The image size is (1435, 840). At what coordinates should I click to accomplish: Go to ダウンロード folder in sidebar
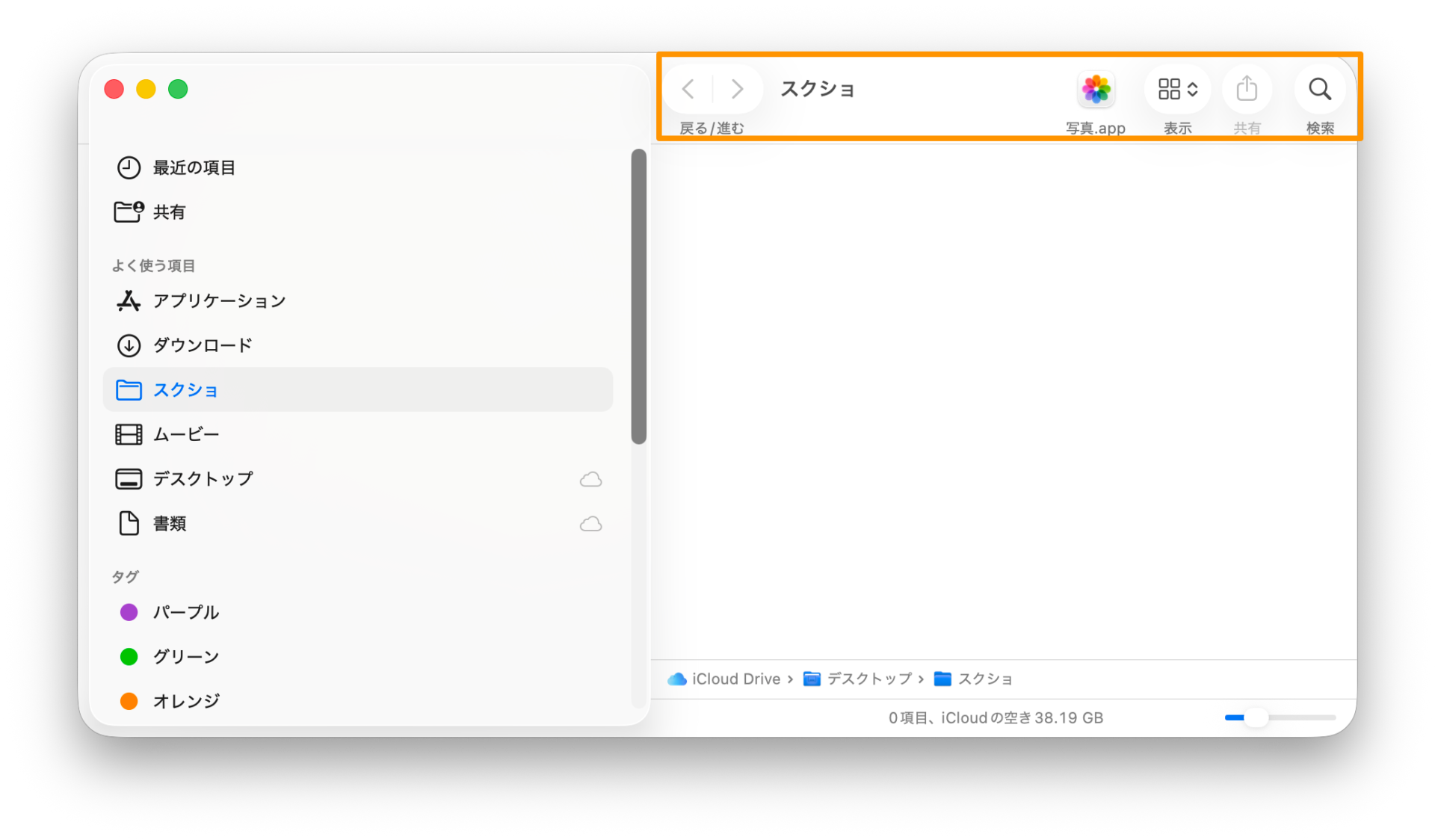pos(202,345)
